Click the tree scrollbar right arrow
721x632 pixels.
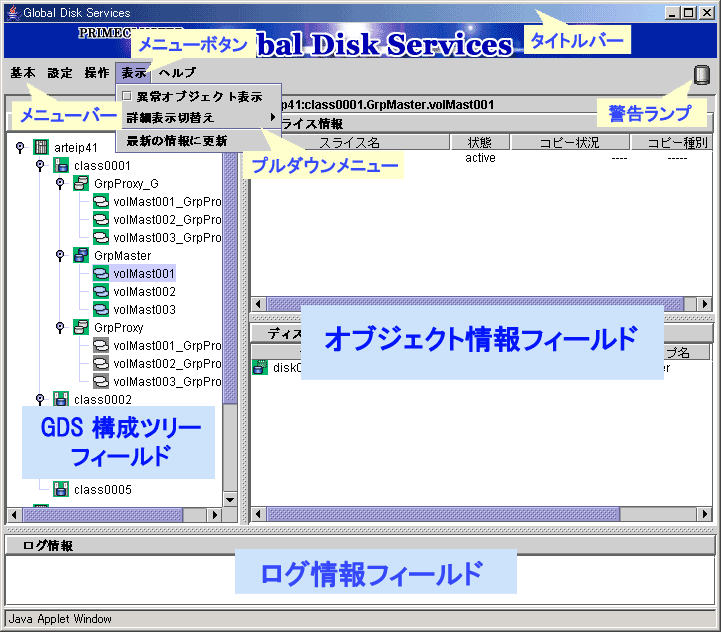pos(214,514)
